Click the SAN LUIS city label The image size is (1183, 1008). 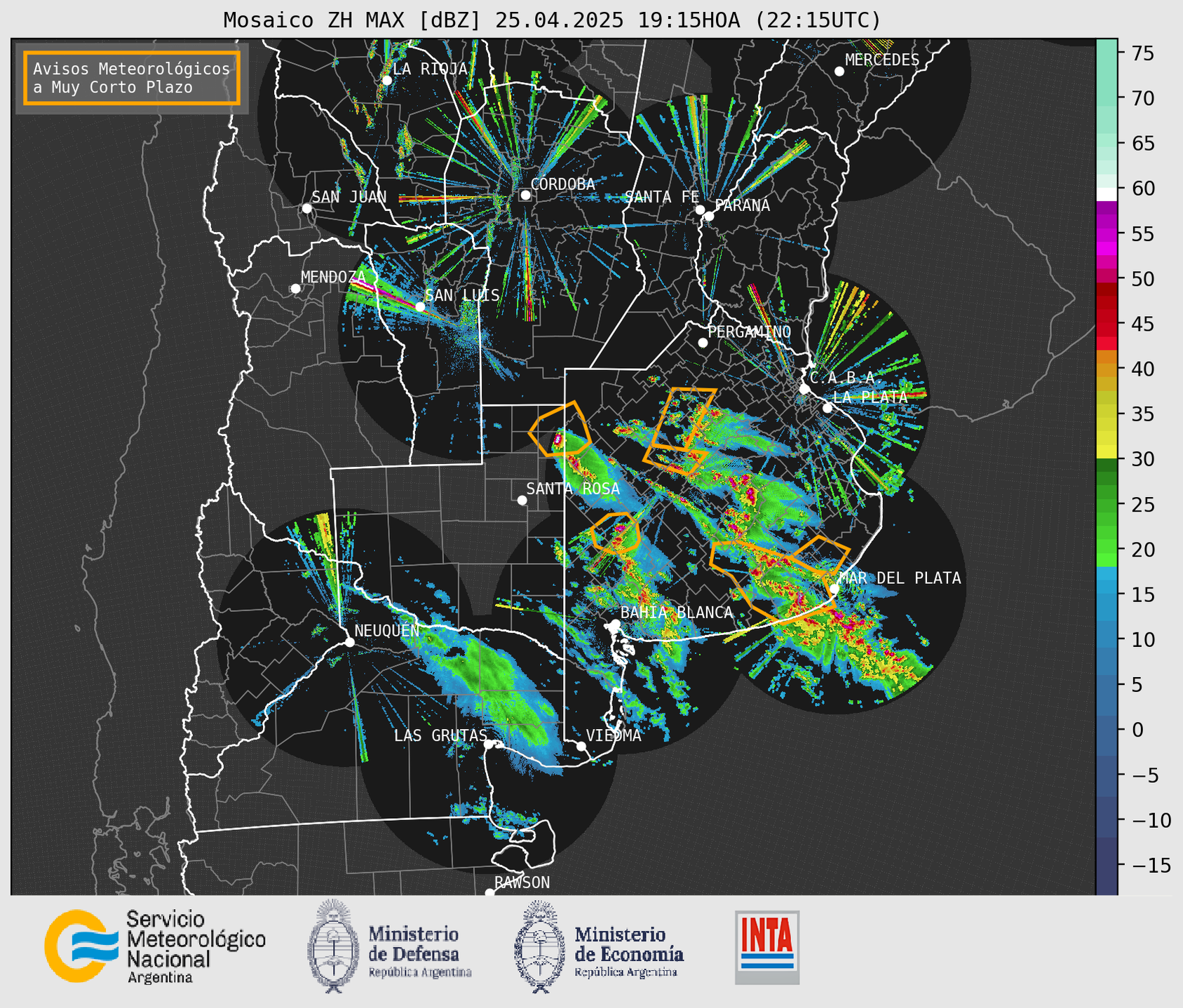click(x=462, y=295)
